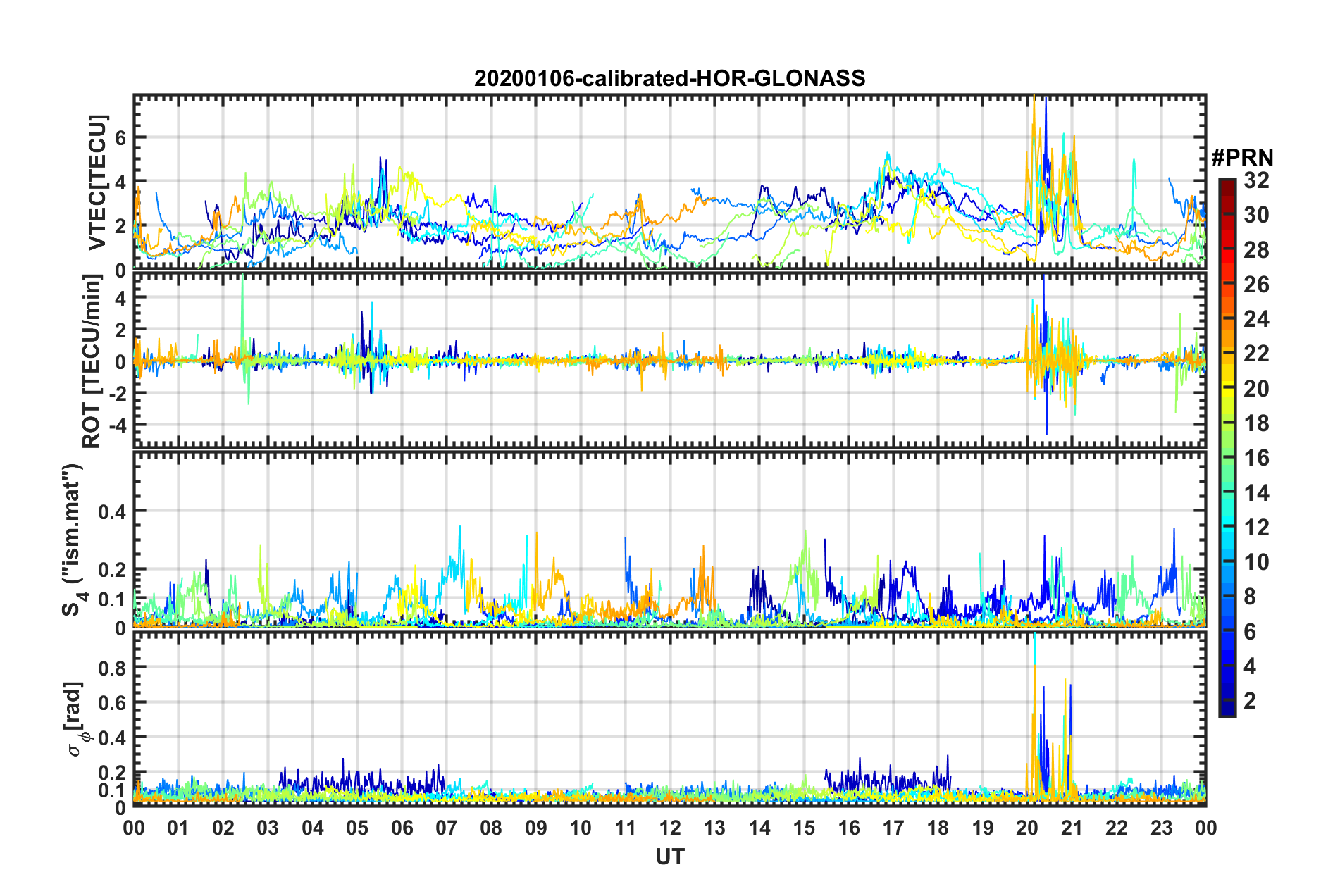This screenshot has height=896, width=1340.
Task: Click the "03" hour tick on UT axis
Action: point(268,828)
